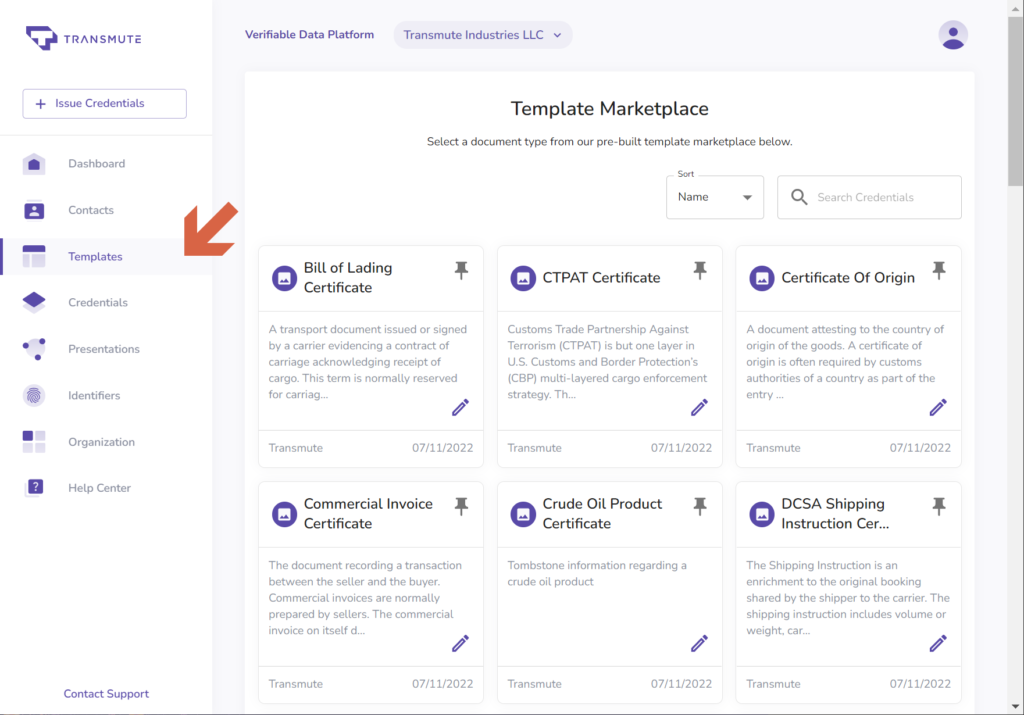Image resolution: width=1024 pixels, height=715 pixels.
Task: Click the Transmute logo
Action: [x=83, y=39]
